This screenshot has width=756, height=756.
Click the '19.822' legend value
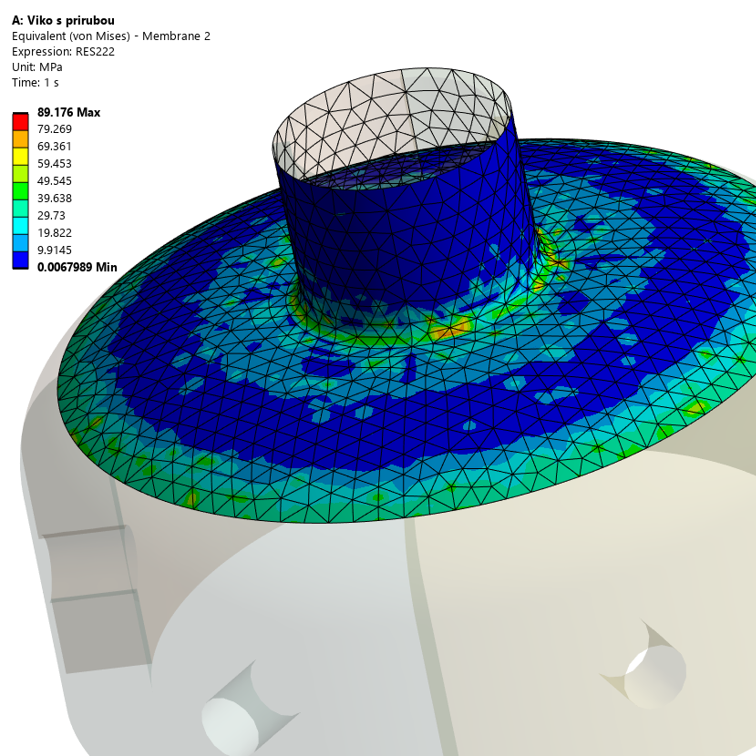pyautogui.click(x=54, y=233)
